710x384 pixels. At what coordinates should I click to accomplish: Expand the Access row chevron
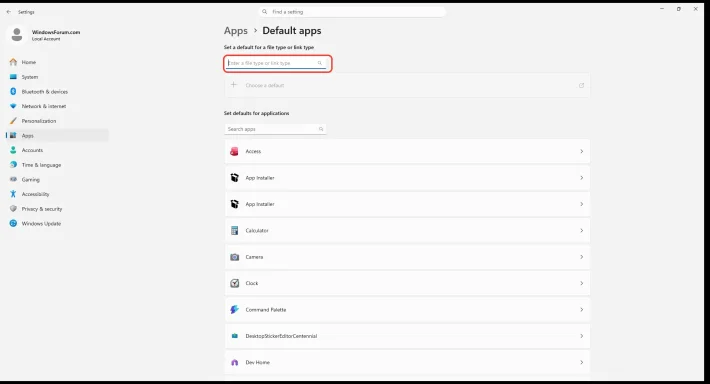click(581, 151)
